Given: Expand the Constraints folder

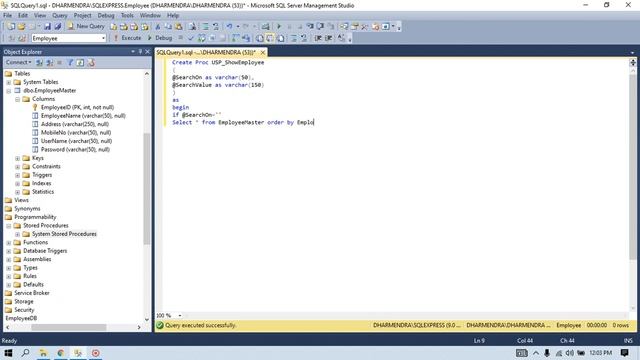Looking at the screenshot, I should pyautogui.click(x=18, y=167).
